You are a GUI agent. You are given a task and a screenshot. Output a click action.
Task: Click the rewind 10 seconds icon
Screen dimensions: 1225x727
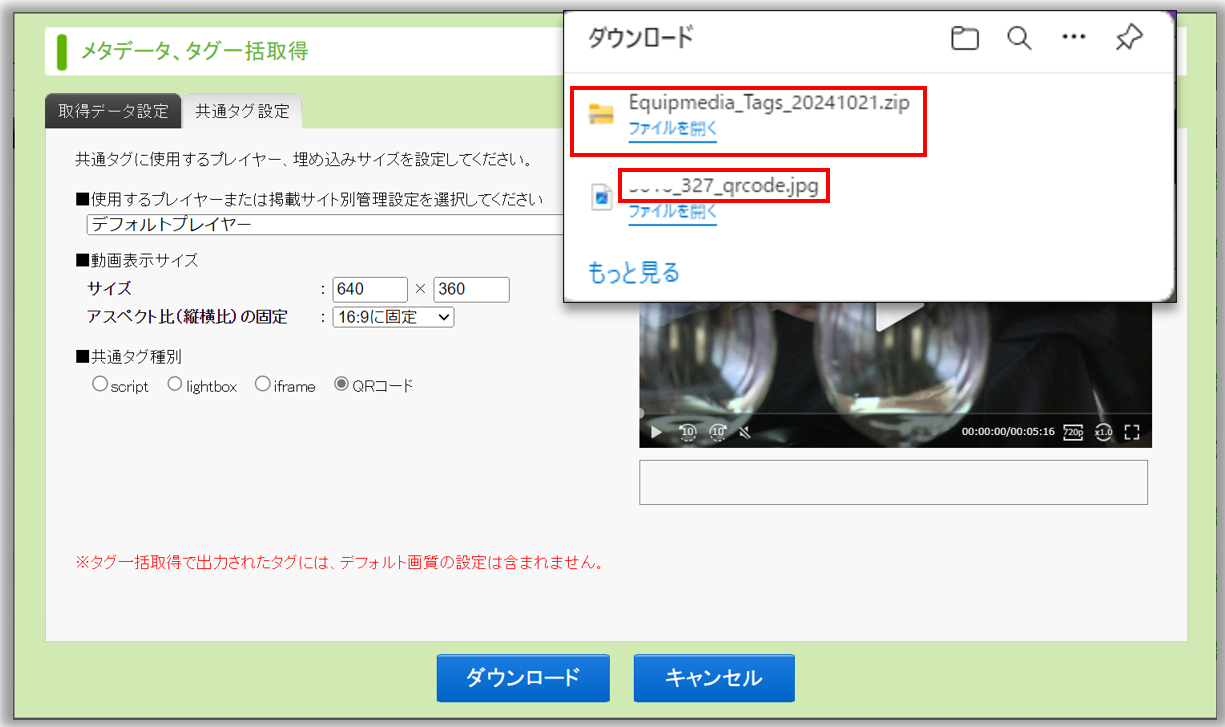point(688,432)
